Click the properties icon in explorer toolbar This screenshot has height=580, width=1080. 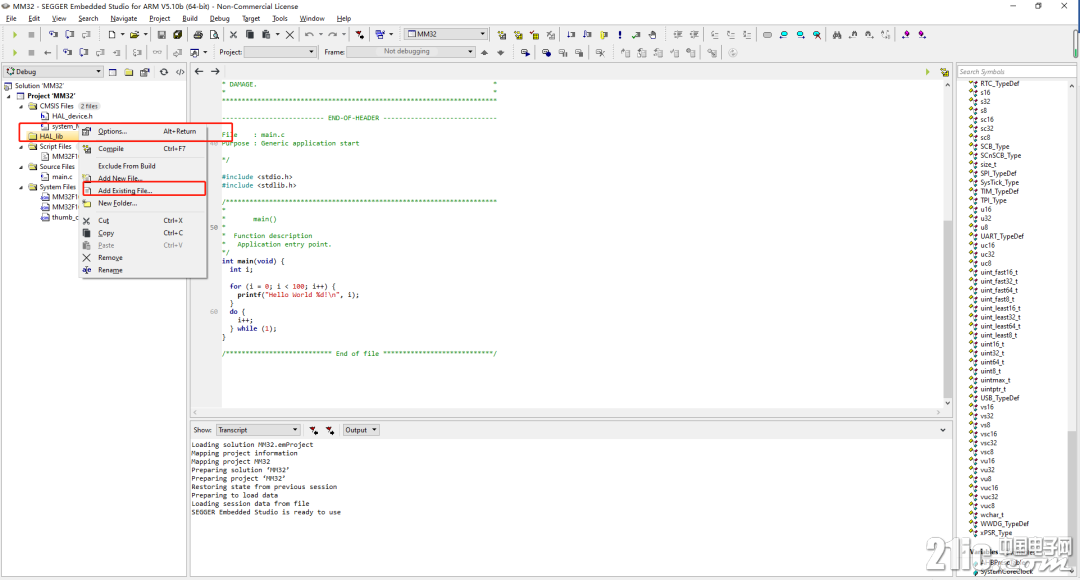[x=145, y=72]
